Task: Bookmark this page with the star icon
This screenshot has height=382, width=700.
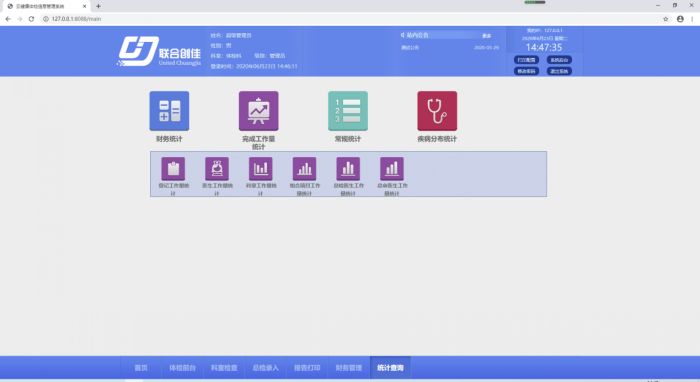Action: pos(666,19)
